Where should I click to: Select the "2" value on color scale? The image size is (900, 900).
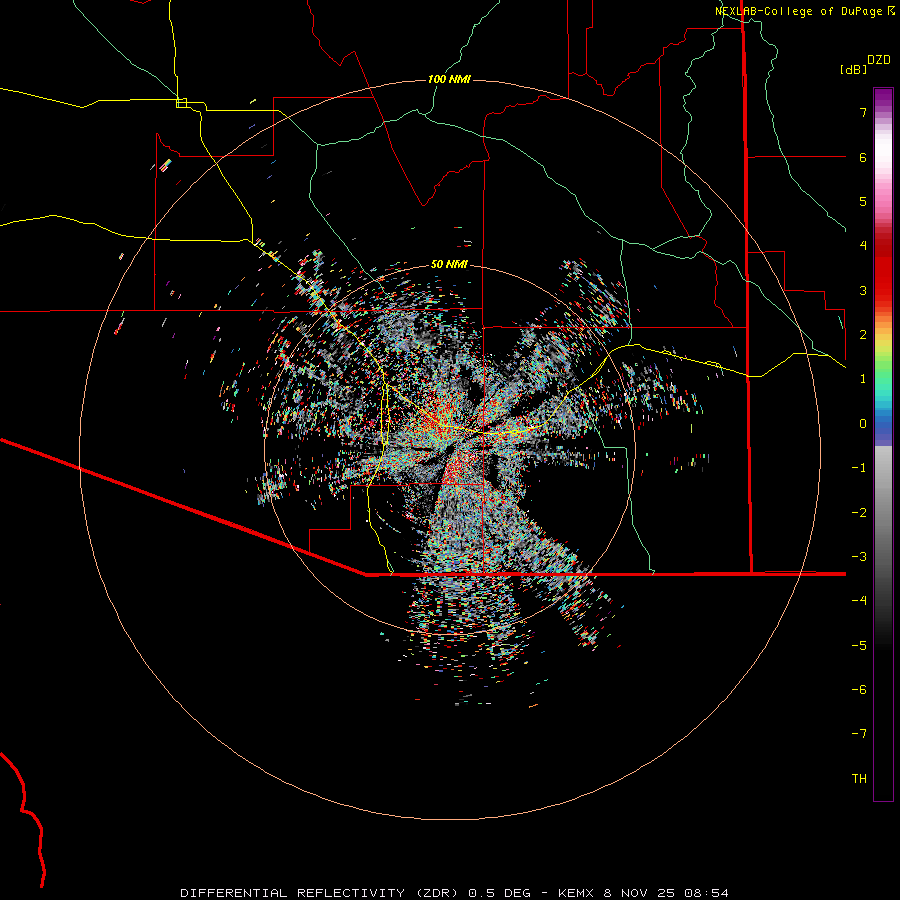pyautogui.click(x=863, y=335)
